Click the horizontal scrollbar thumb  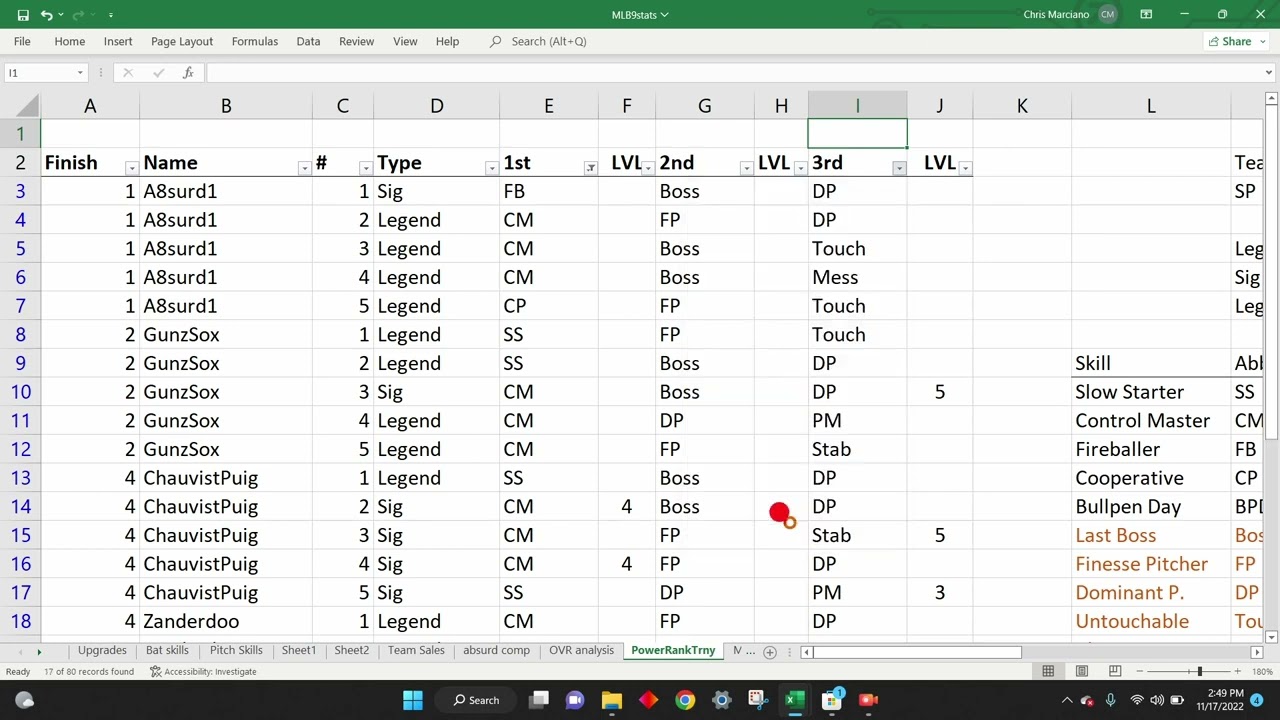[x=919, y=652]
